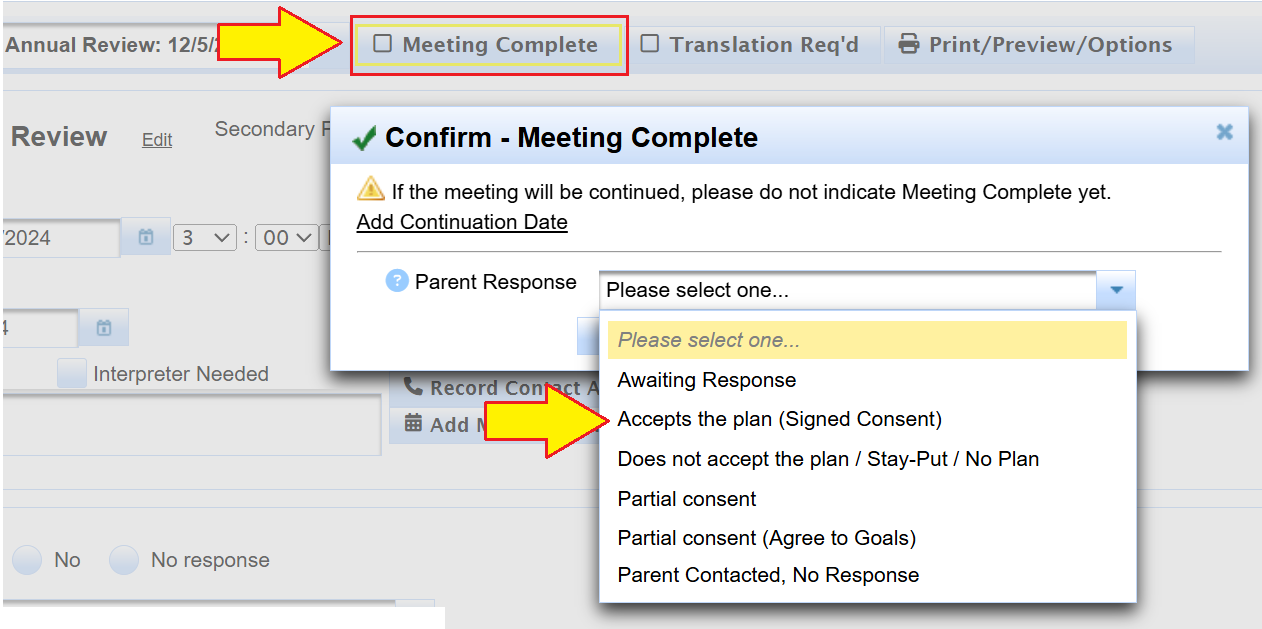The width and height of the screenshot is (1262, 629).
Task: Click the Edit link beside Review
Action: click(157, 140)
